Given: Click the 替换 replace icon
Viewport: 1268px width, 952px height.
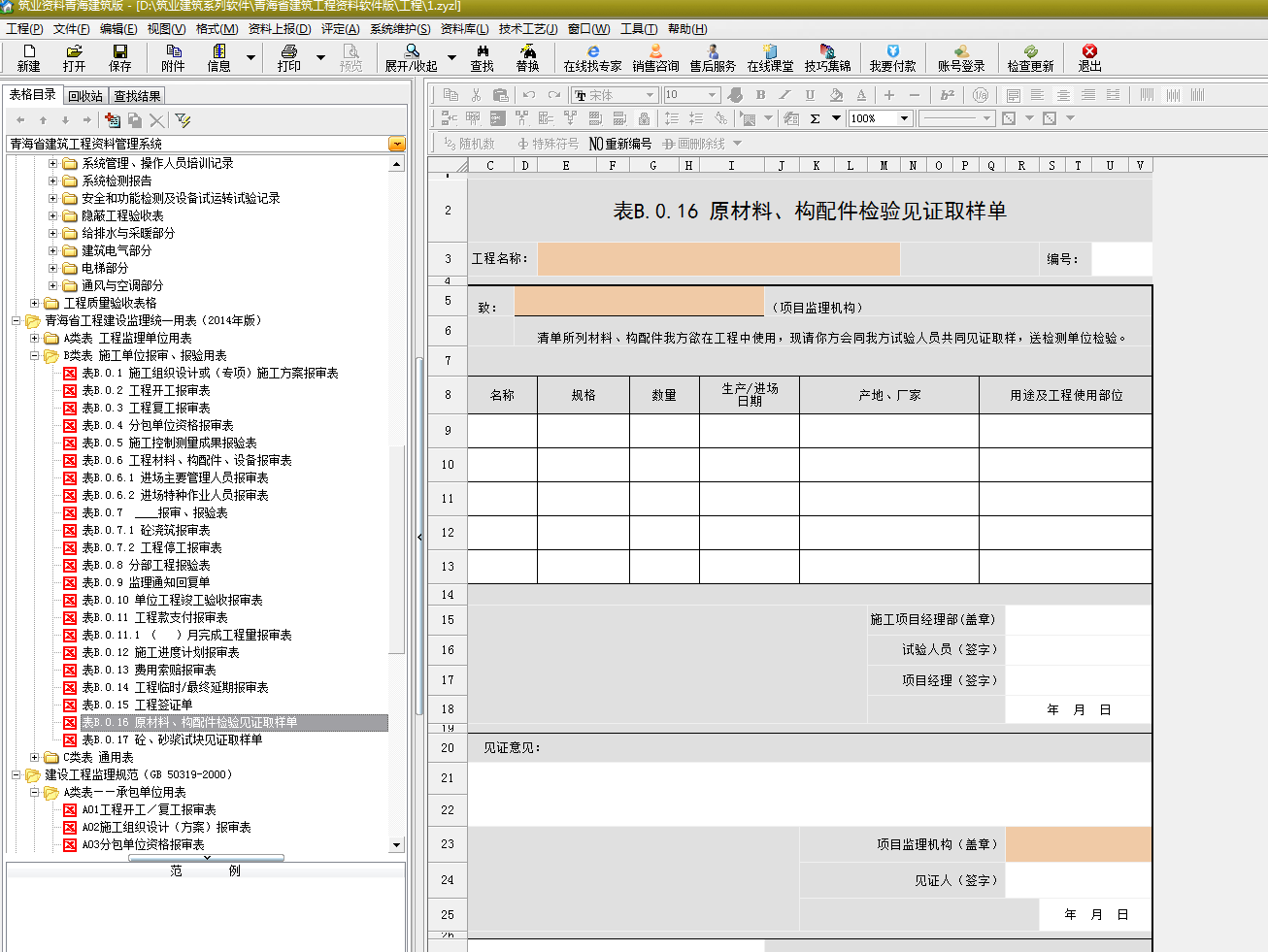Looking at the screenshot, I should pyautogui.click(x=527, y=58).
